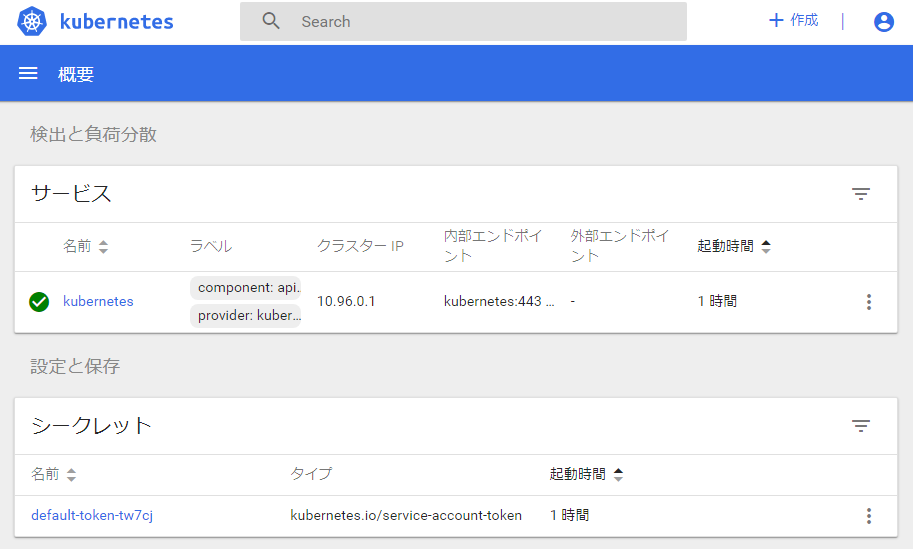Open the default-token-tw7cj secret link
913x549 pixels.
(92, 516)
